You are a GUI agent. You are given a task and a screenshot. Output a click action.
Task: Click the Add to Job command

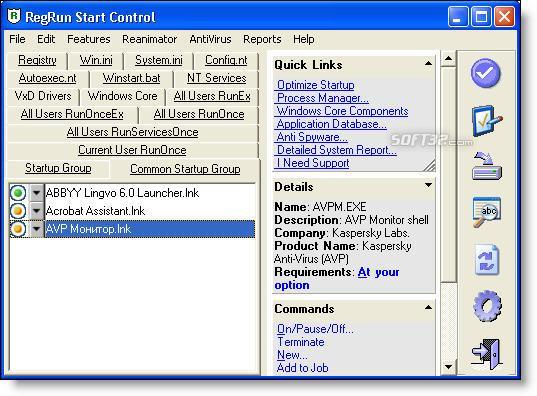pyautogui.click(x=302, y=368)
